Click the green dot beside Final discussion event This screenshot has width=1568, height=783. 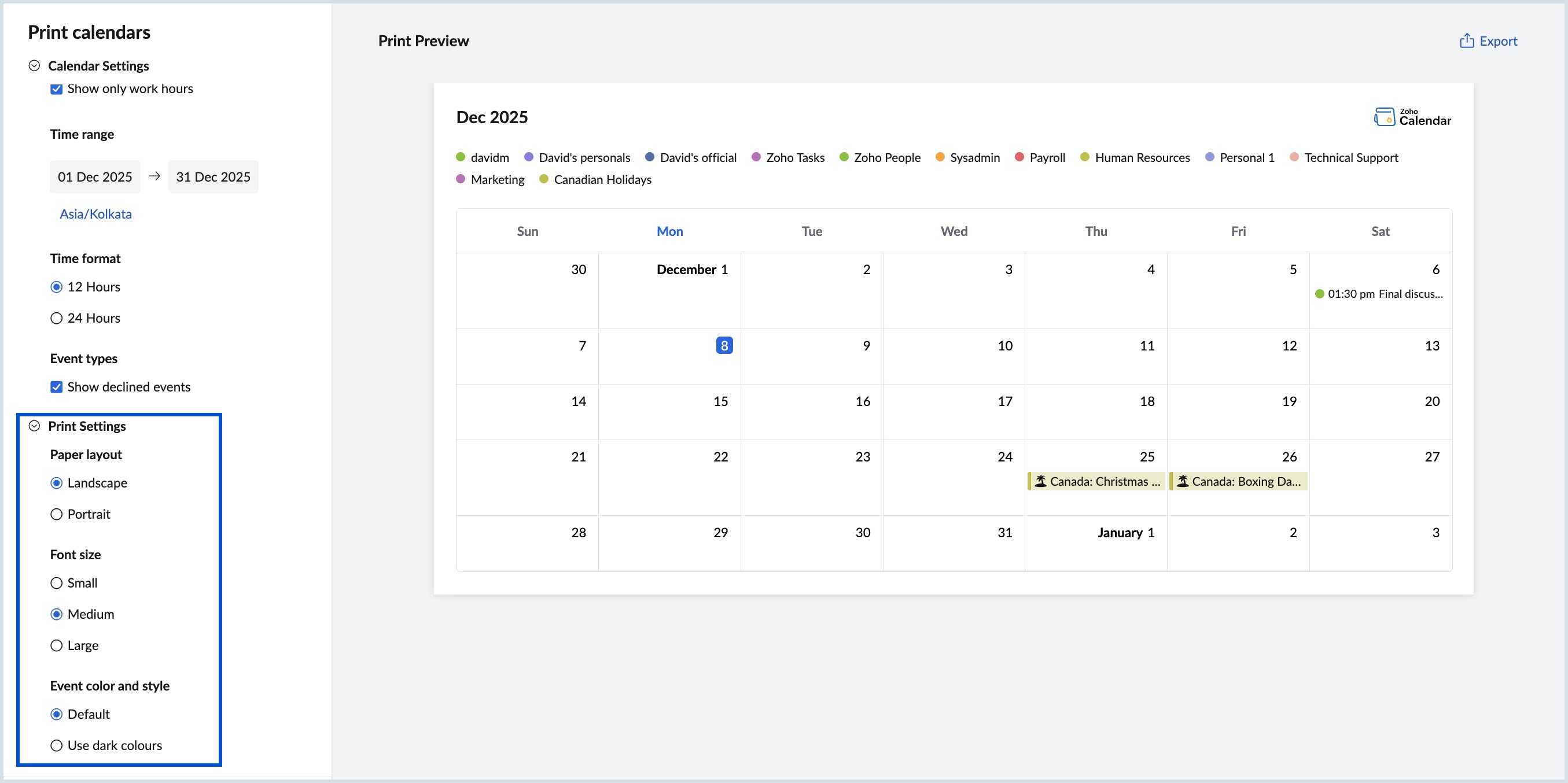pos(1320,294)
